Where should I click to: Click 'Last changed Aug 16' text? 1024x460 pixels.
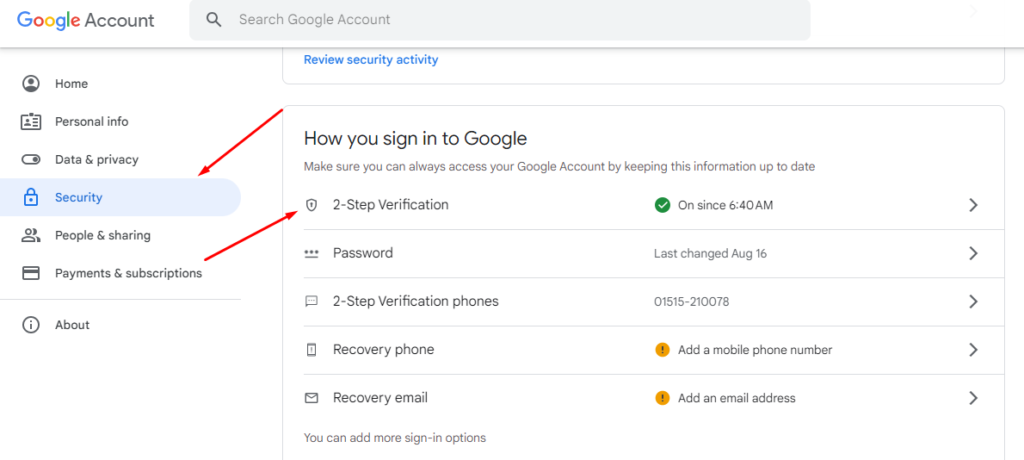click(x=711, y=254)
